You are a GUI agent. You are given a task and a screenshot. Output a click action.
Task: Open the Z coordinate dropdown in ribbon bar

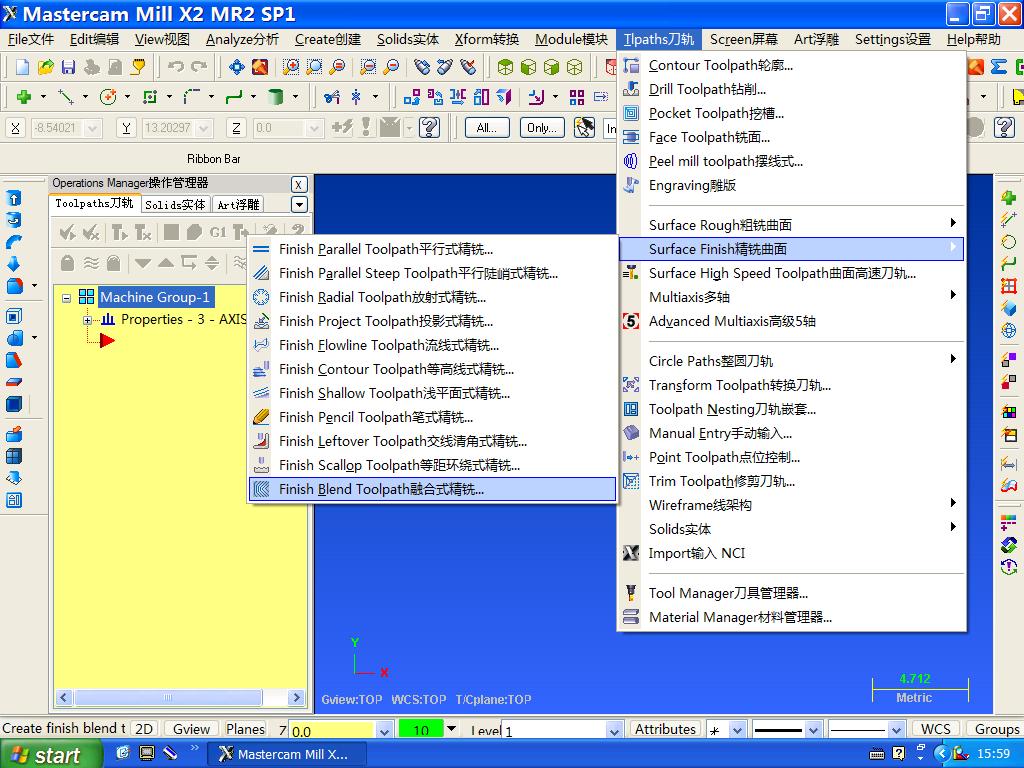315,128
